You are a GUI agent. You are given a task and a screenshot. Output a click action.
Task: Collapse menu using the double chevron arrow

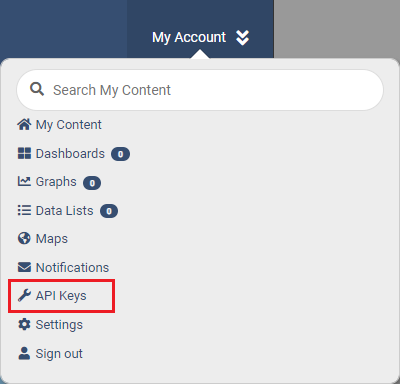click(x=242, y=37)
